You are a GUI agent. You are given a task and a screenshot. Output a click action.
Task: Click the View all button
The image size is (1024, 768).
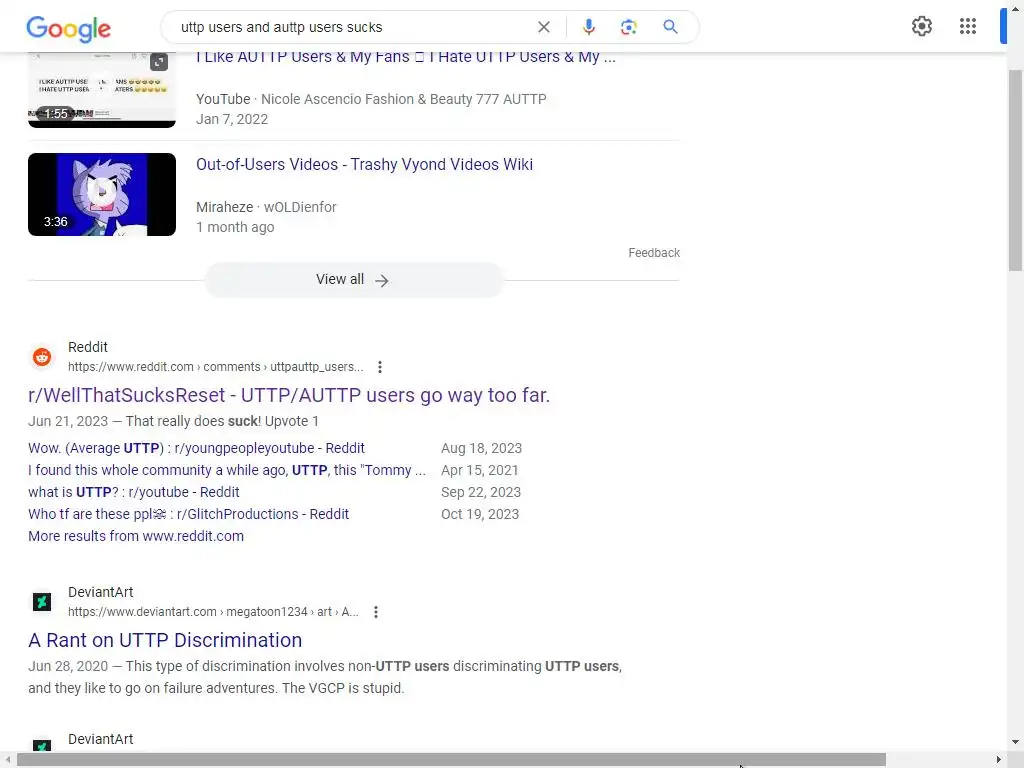(353, 280)
